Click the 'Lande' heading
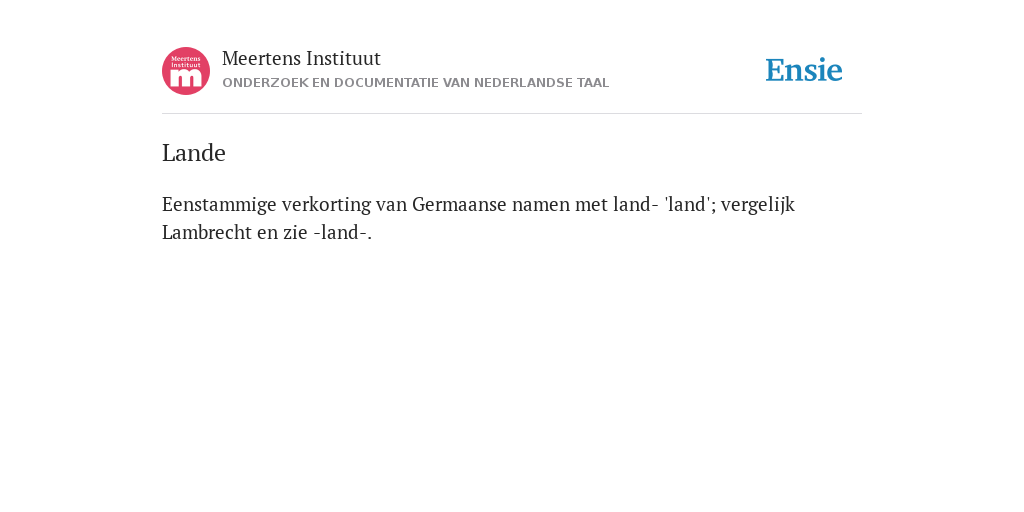Screen dimensions: 1024x512 point(194,153)
